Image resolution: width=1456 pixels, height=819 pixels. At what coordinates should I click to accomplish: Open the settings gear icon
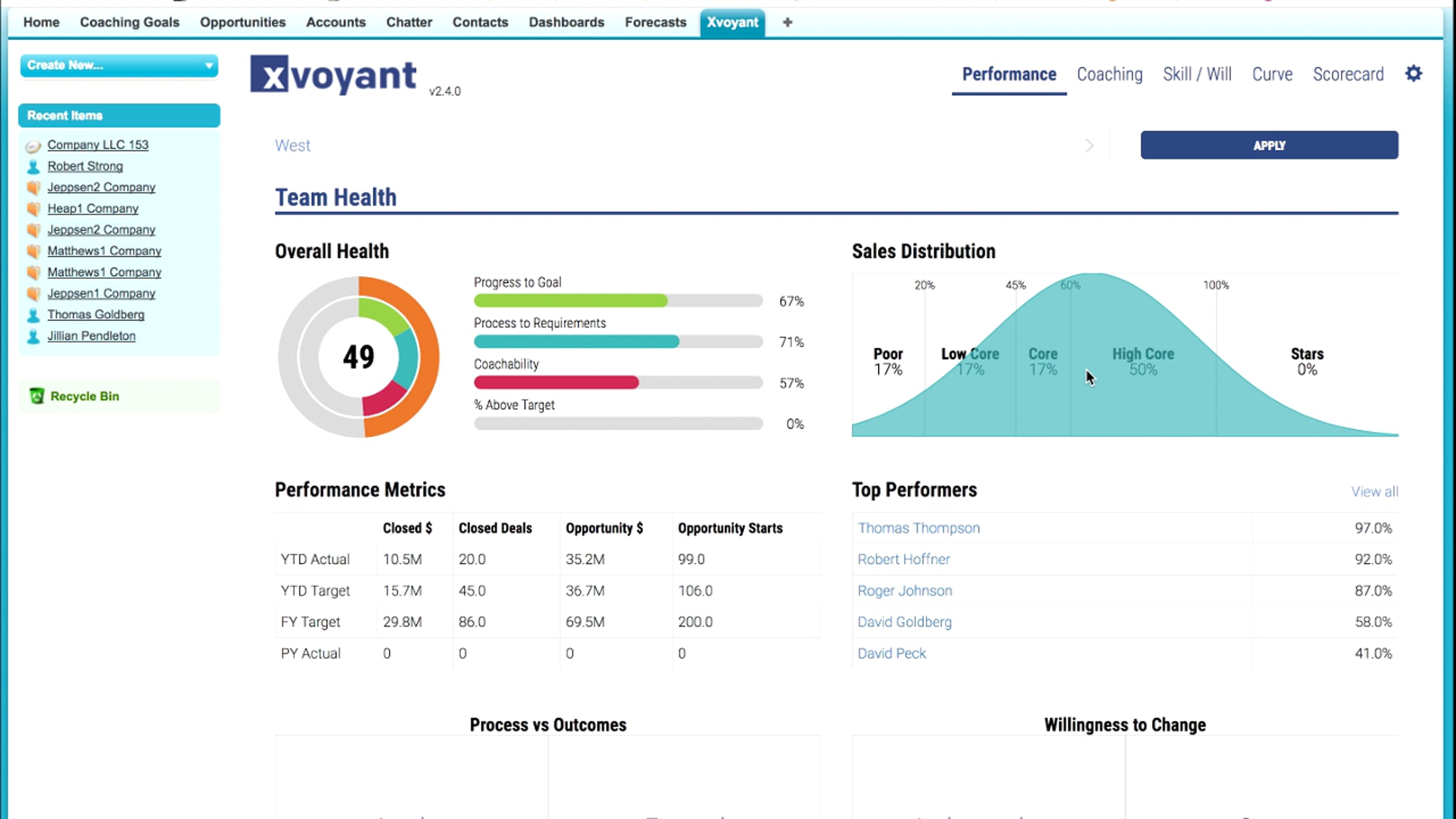click(1414, 74)
